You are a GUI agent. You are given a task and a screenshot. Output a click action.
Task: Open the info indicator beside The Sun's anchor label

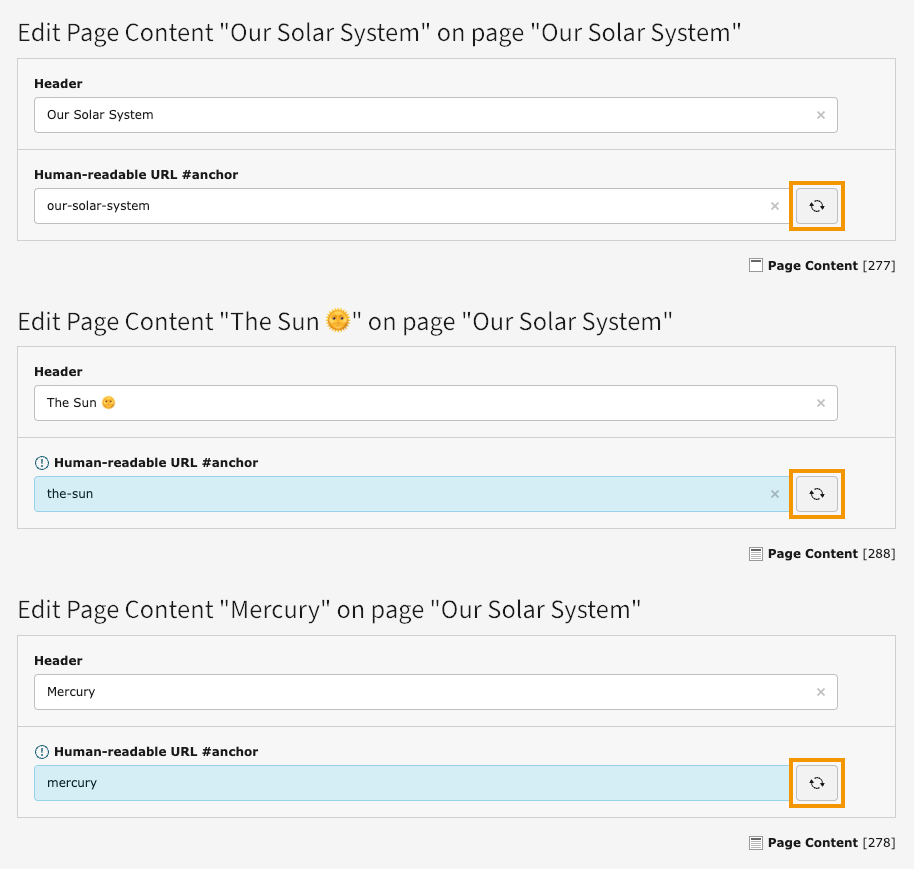41,462
